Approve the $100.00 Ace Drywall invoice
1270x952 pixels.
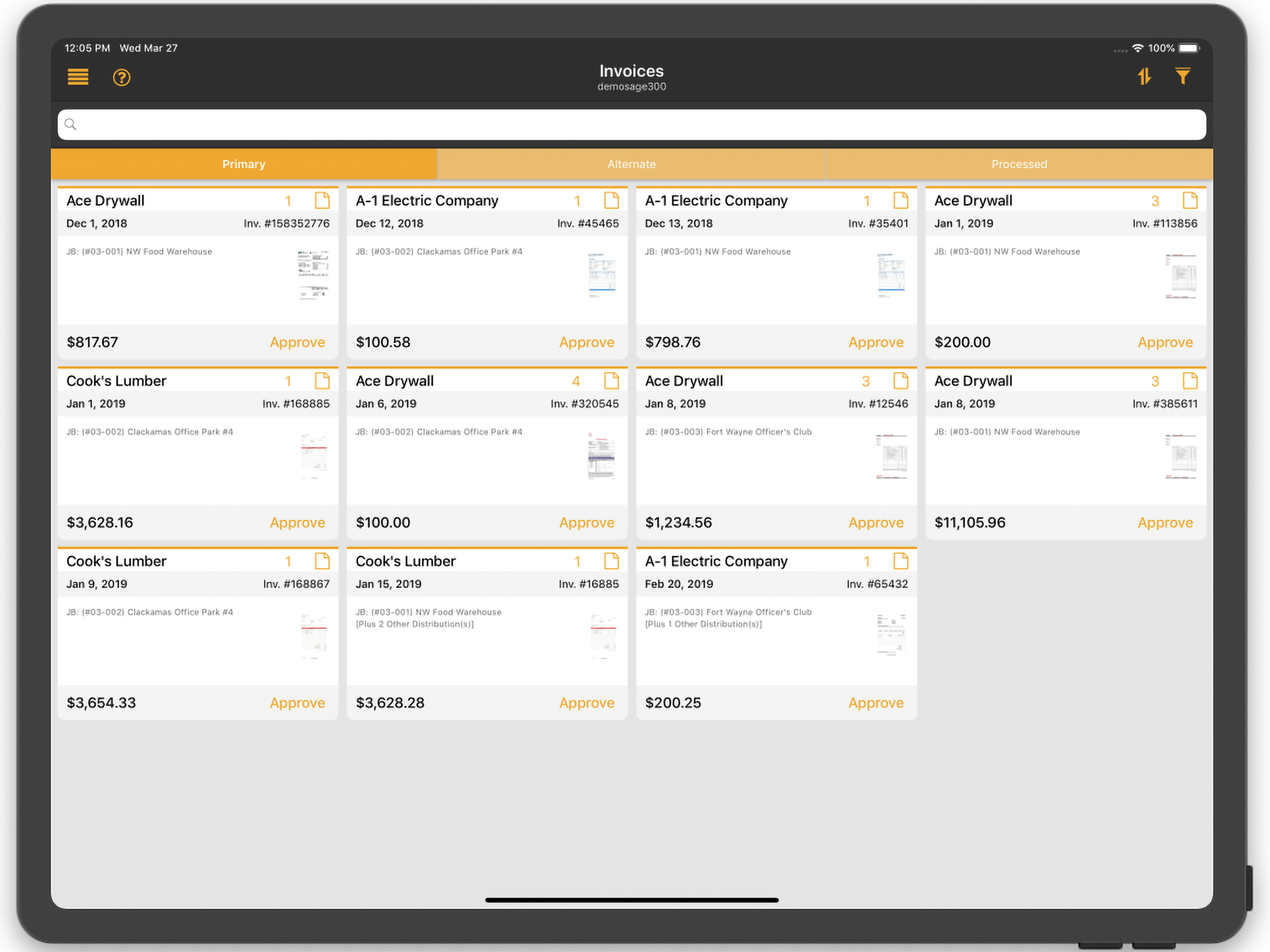tap(587, 522)
